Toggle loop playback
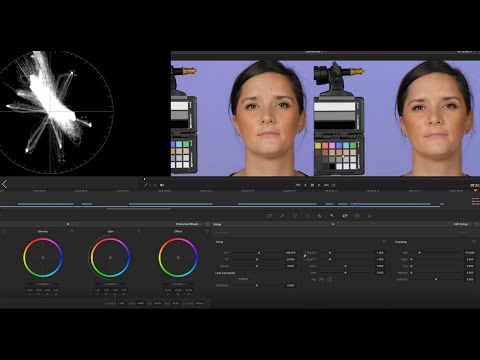The width and height of the screenshot is (480, 360). click(334, 185)
